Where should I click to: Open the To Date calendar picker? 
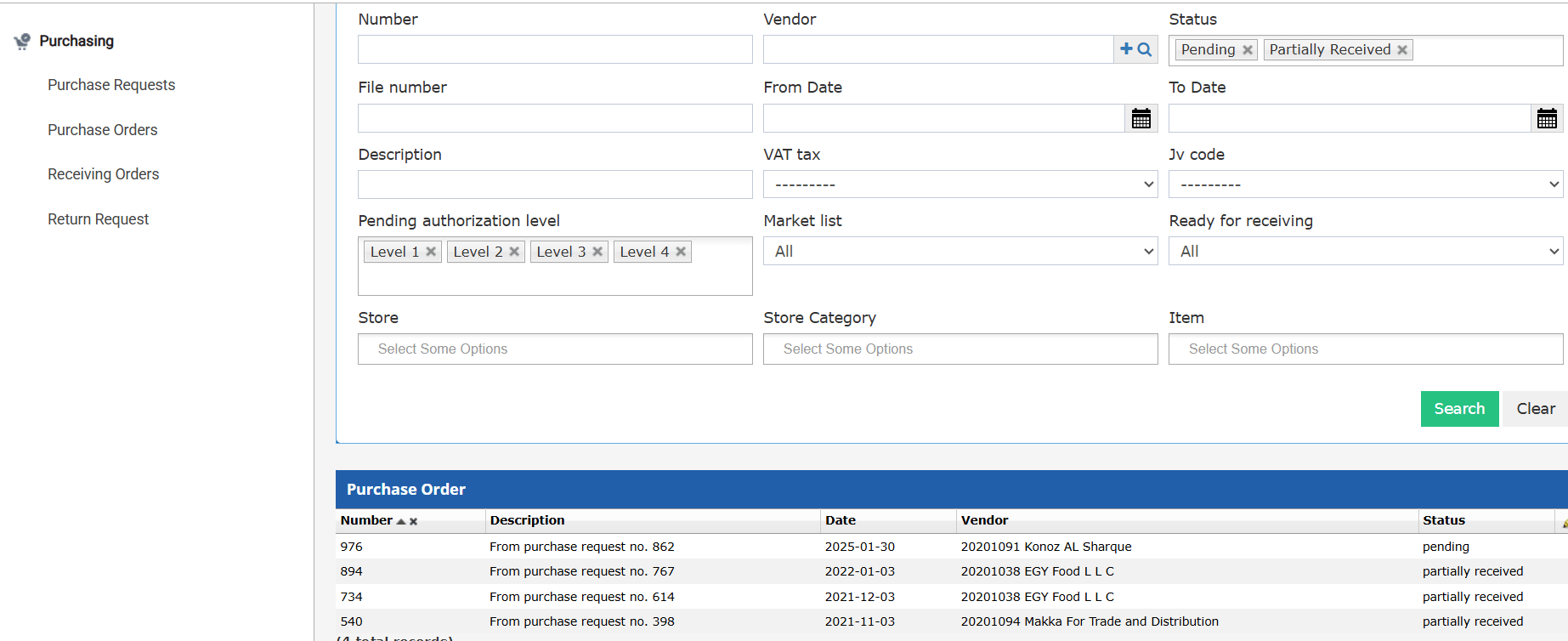click(x=1547, y=118)
